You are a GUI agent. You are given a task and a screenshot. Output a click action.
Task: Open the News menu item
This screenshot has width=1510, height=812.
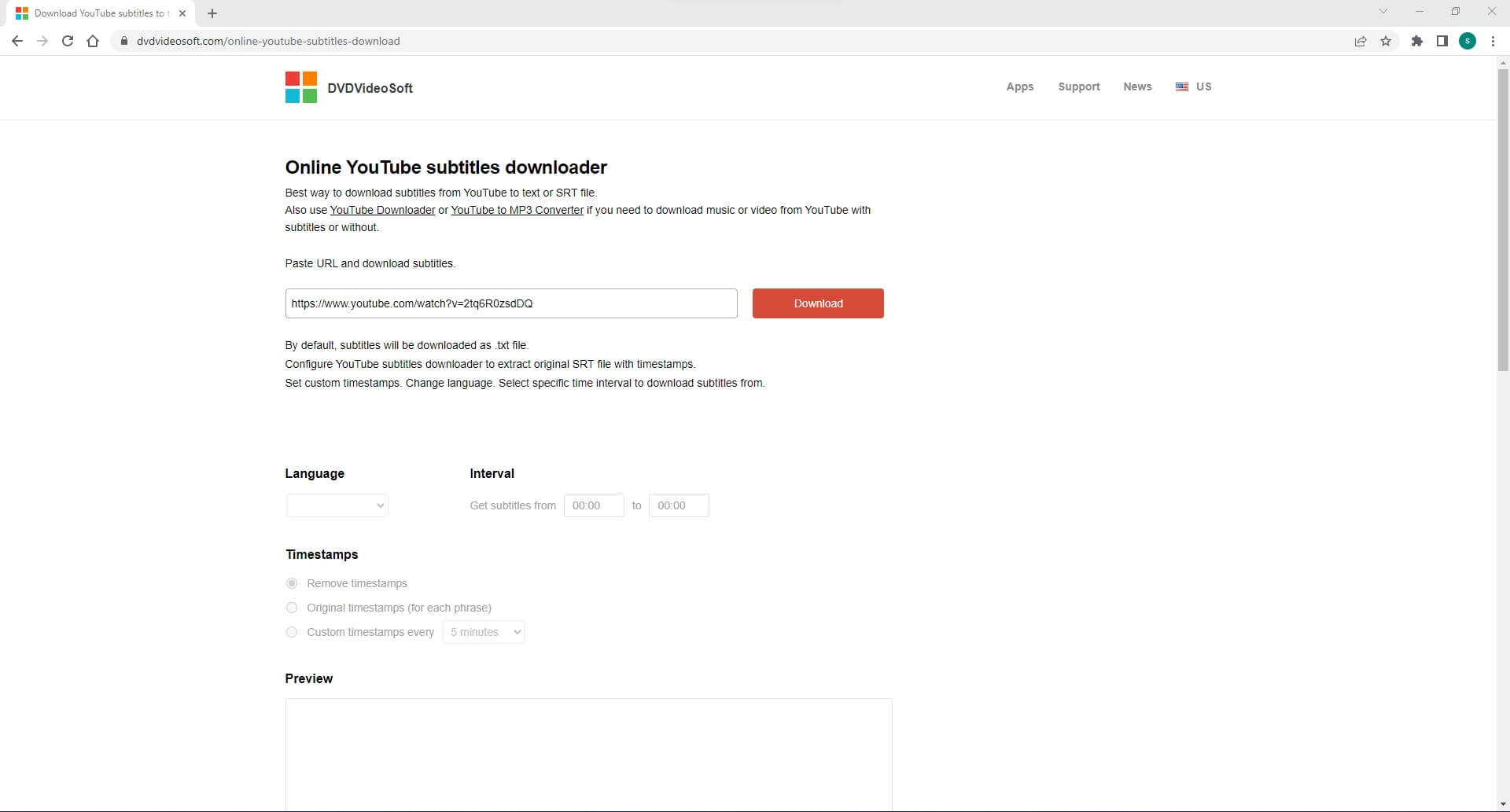pyautogui.click(x=1137, y=86)
